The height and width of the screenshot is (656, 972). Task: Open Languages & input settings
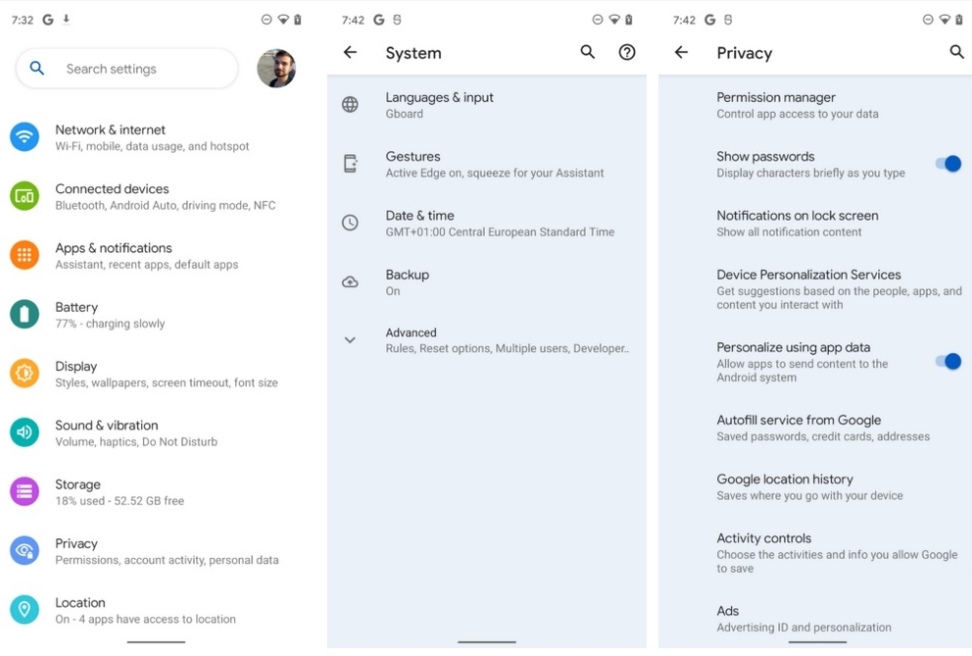487,105
